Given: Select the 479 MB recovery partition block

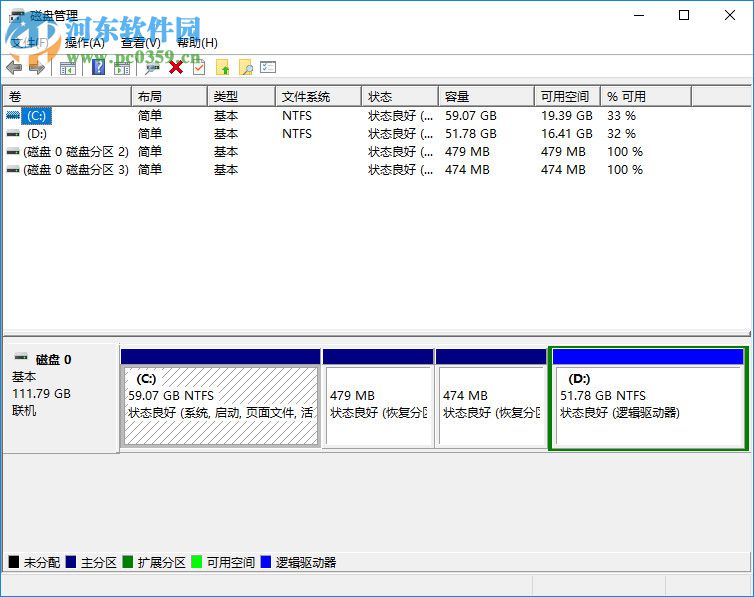Looking at the screenshot, I should click(378, 398).
